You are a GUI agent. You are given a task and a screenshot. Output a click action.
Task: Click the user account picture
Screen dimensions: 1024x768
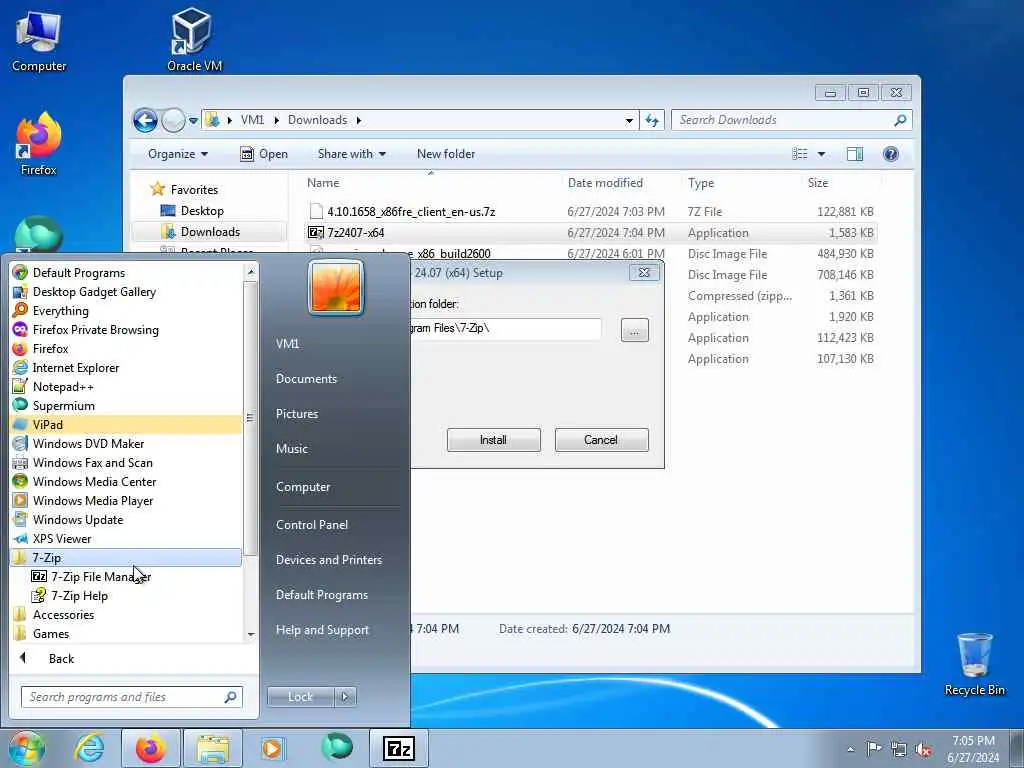[x=336, y=288]
